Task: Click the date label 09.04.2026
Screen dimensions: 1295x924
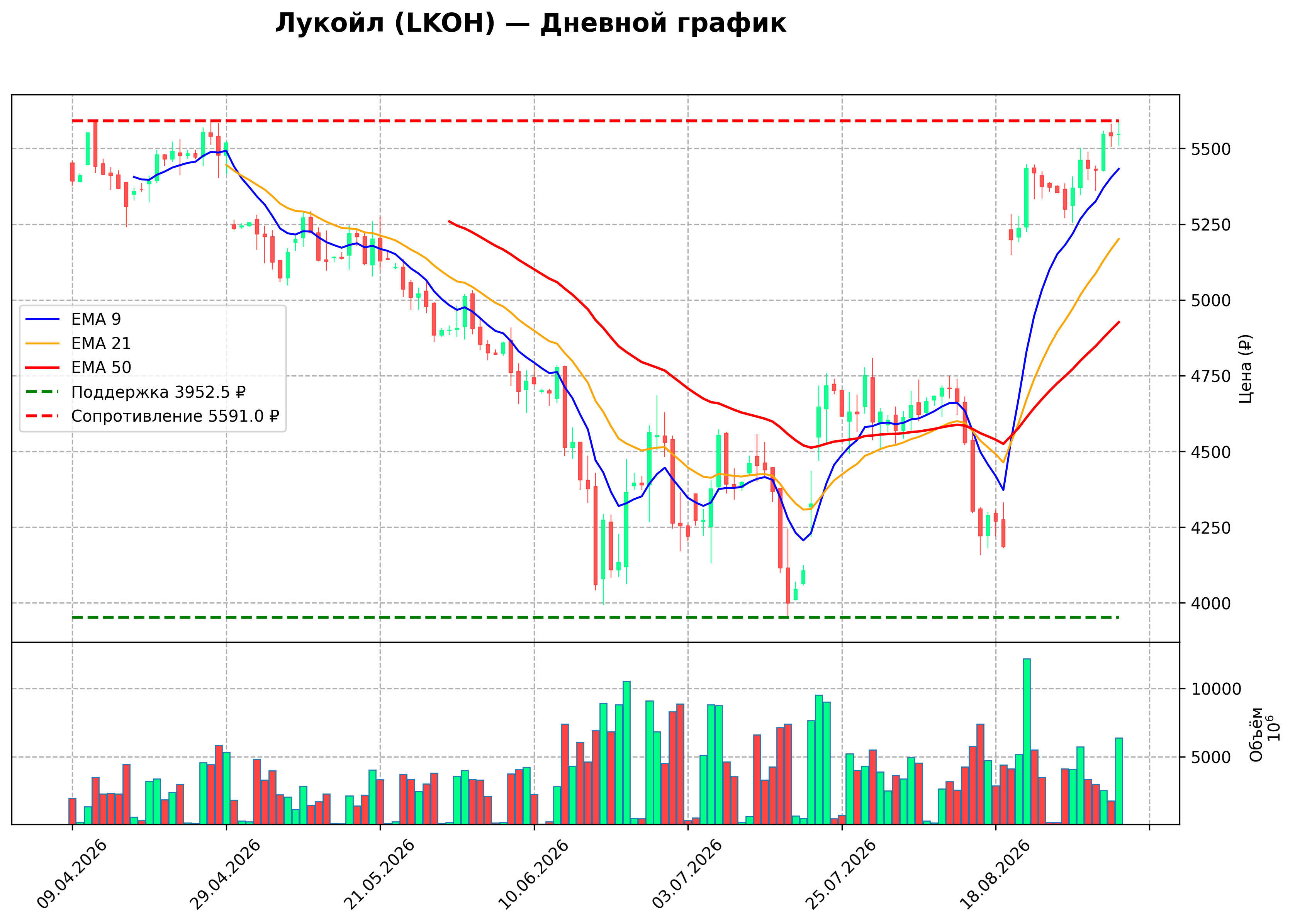Action: [72, 875]
